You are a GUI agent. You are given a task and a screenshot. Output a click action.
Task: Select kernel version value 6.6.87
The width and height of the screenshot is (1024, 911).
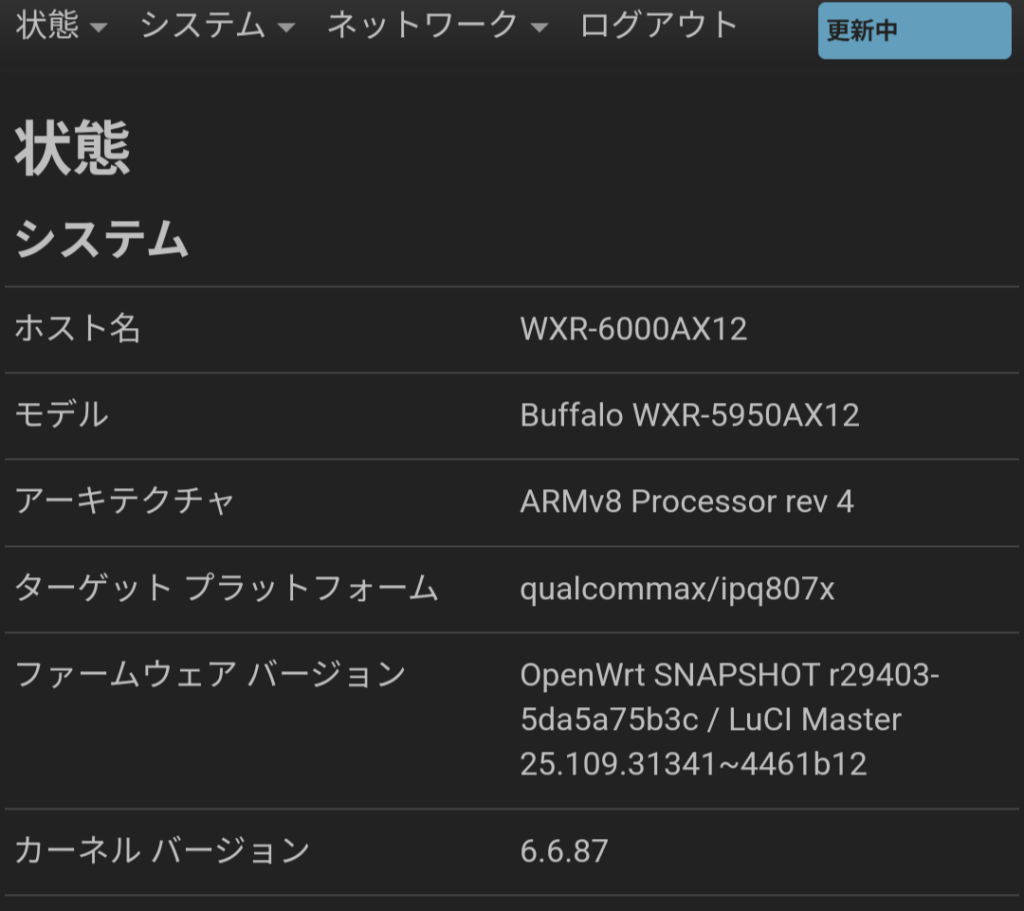point(564,852)
